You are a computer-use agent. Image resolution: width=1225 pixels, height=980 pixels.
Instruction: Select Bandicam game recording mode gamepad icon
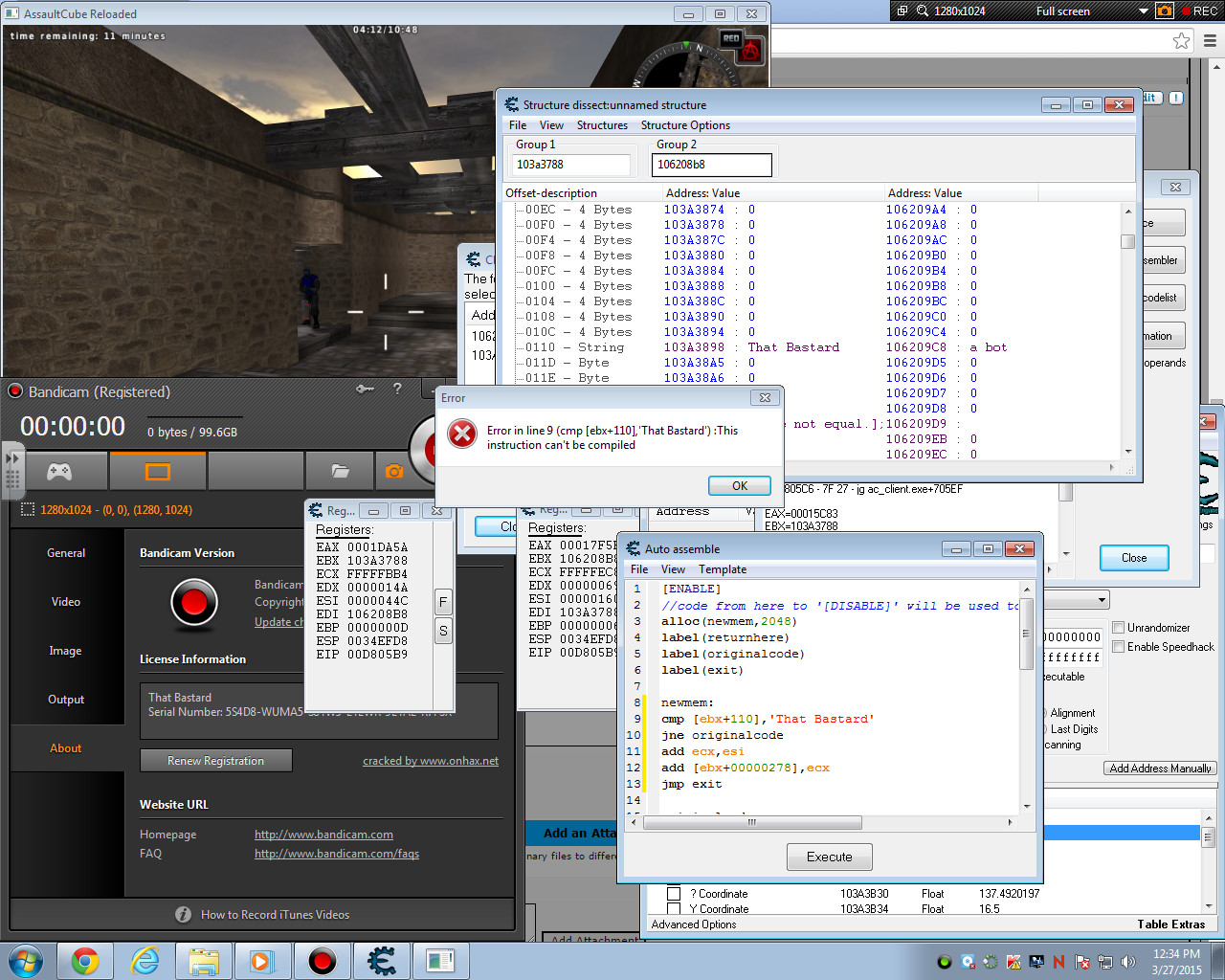(59, 471)
